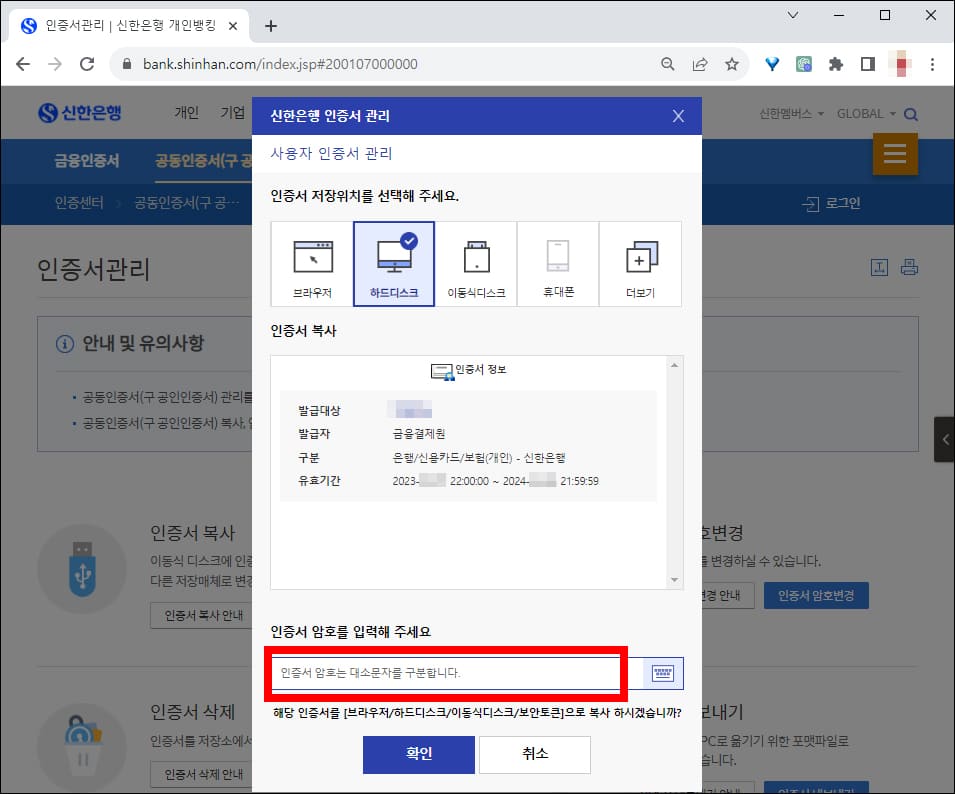Click the screen capture icon beside the printer
Image resolution: width=955 pixels, height=794 pixels.
point(879,267)
